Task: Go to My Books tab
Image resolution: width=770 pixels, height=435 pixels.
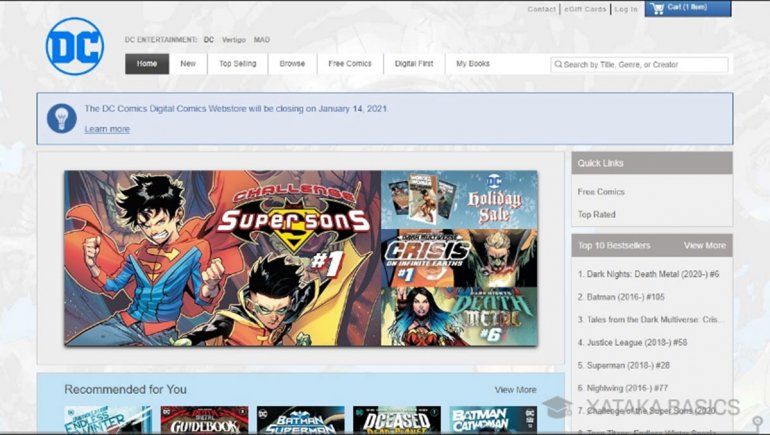Action: point(473,64)
